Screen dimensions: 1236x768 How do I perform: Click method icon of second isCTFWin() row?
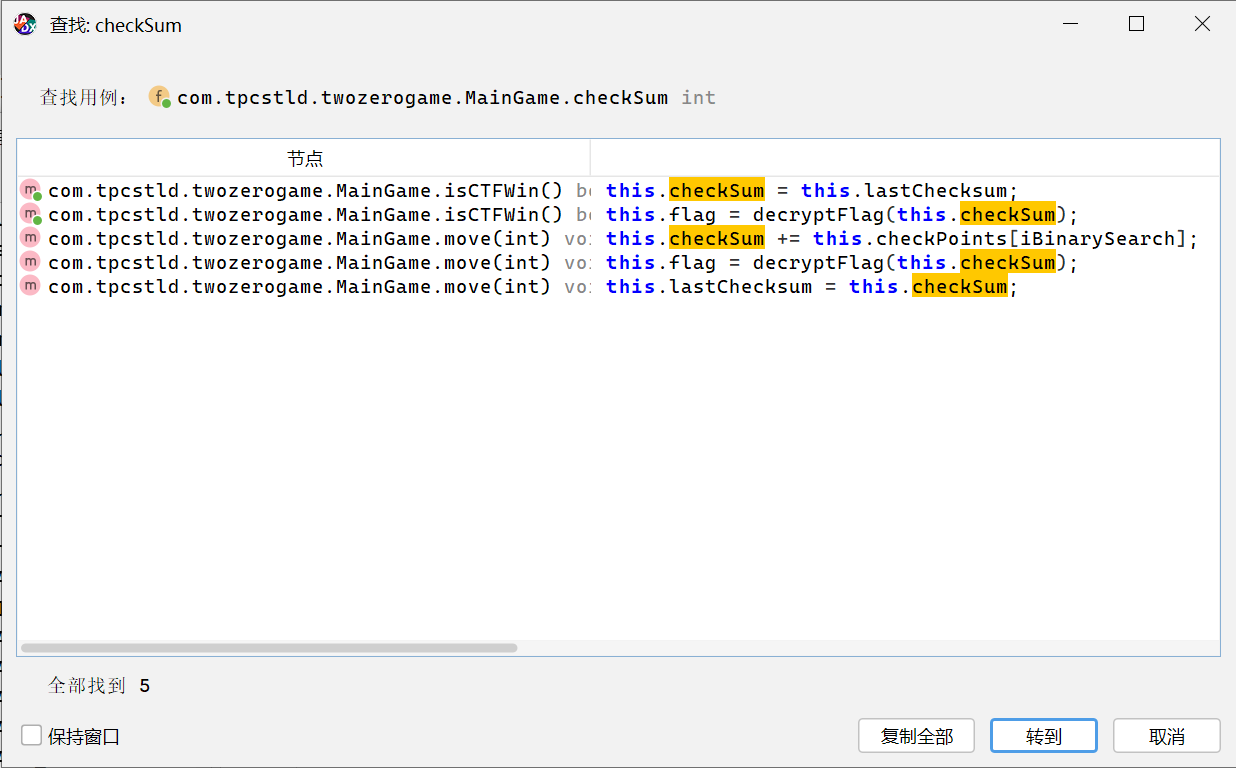point(31,215)
